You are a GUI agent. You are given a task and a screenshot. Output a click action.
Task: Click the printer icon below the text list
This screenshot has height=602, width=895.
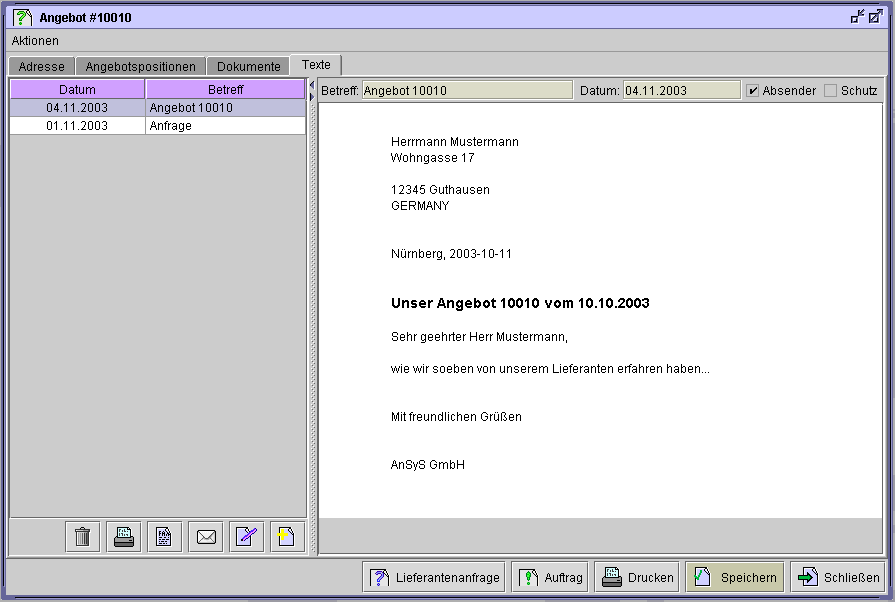tap(124, 537)
